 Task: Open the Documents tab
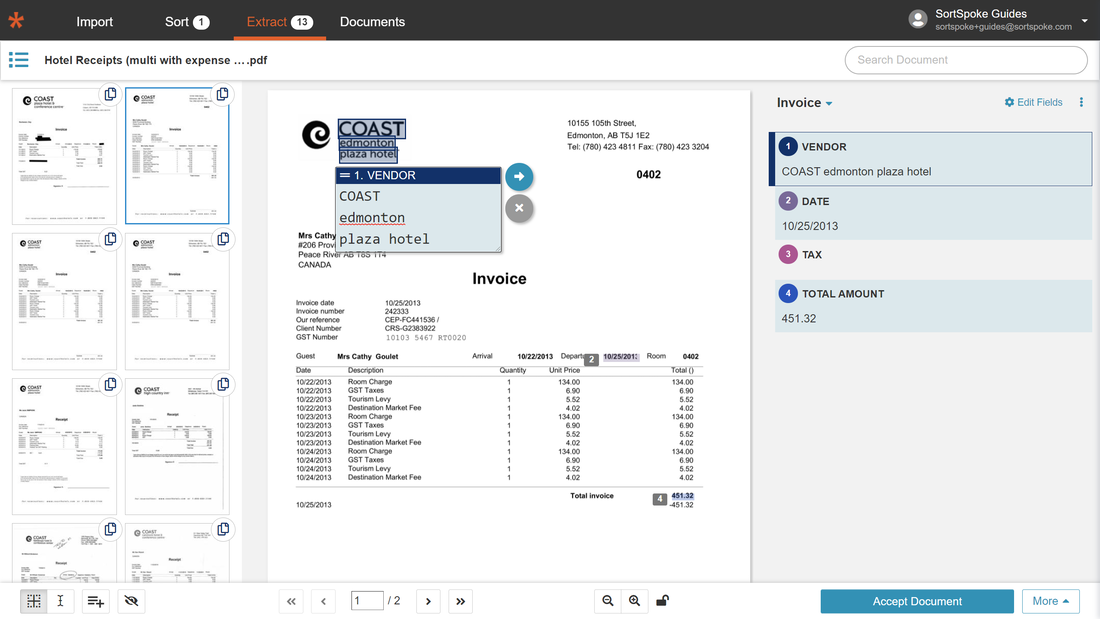coord(373,22)
